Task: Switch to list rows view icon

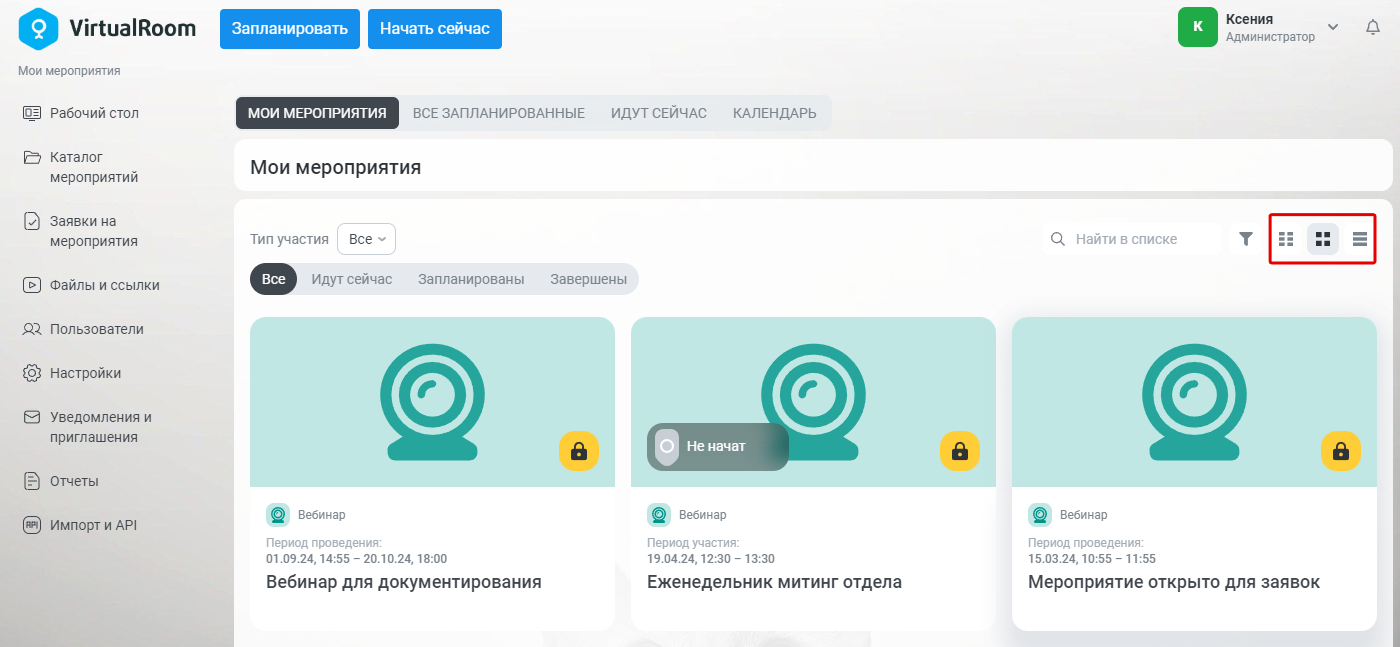Action: [x=1360, y=239]
